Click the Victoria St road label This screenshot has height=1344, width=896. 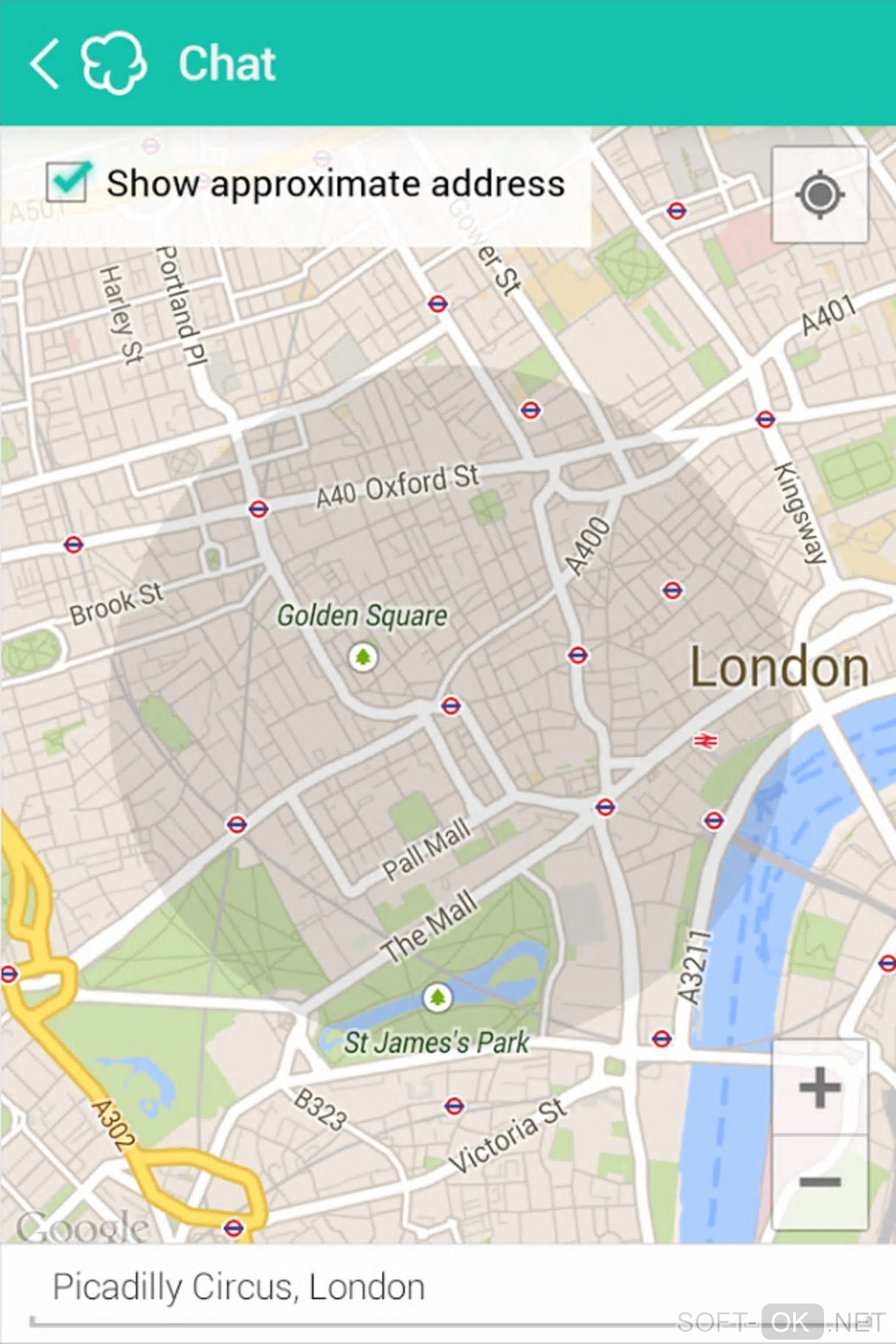coord(508,1135)
